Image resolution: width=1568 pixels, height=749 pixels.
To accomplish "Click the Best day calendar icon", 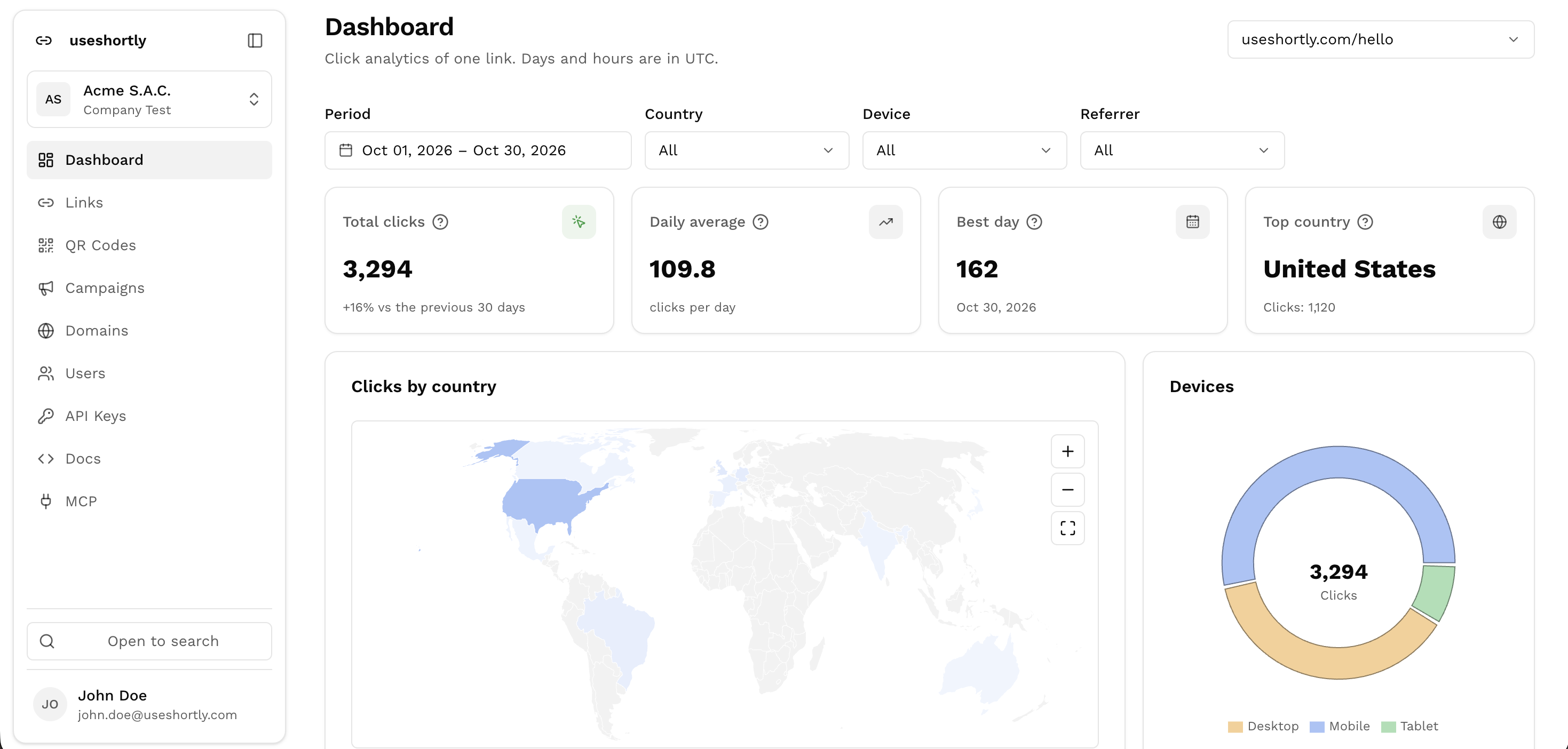I will [1192, 222].
